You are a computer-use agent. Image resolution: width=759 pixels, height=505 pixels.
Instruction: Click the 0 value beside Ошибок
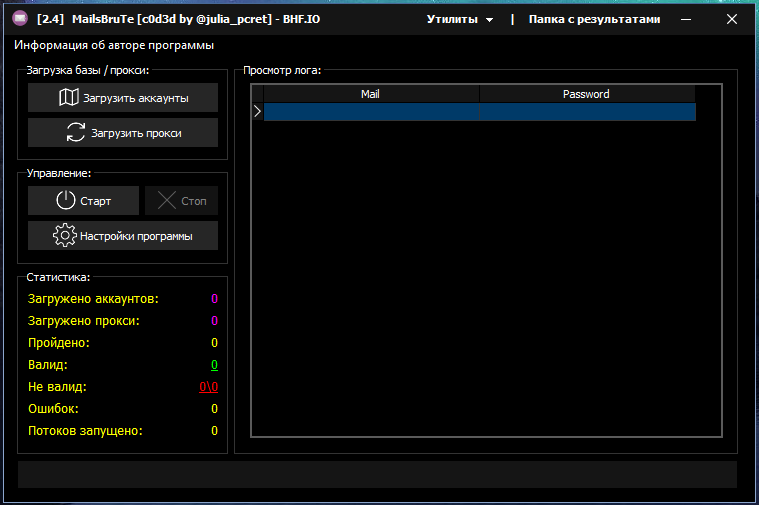coord(214,409)
